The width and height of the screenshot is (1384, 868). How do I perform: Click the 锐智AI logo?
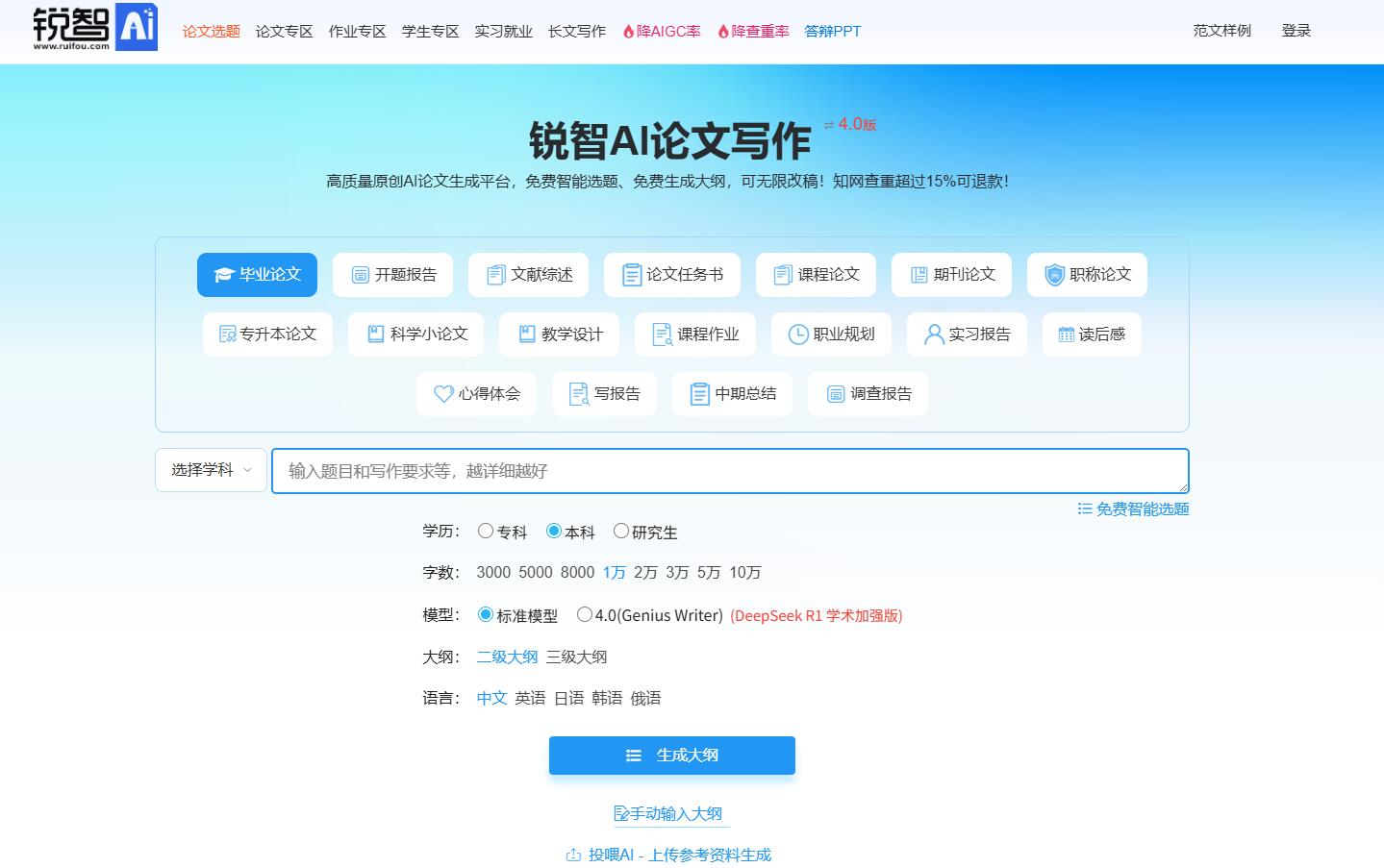point(95,28)
